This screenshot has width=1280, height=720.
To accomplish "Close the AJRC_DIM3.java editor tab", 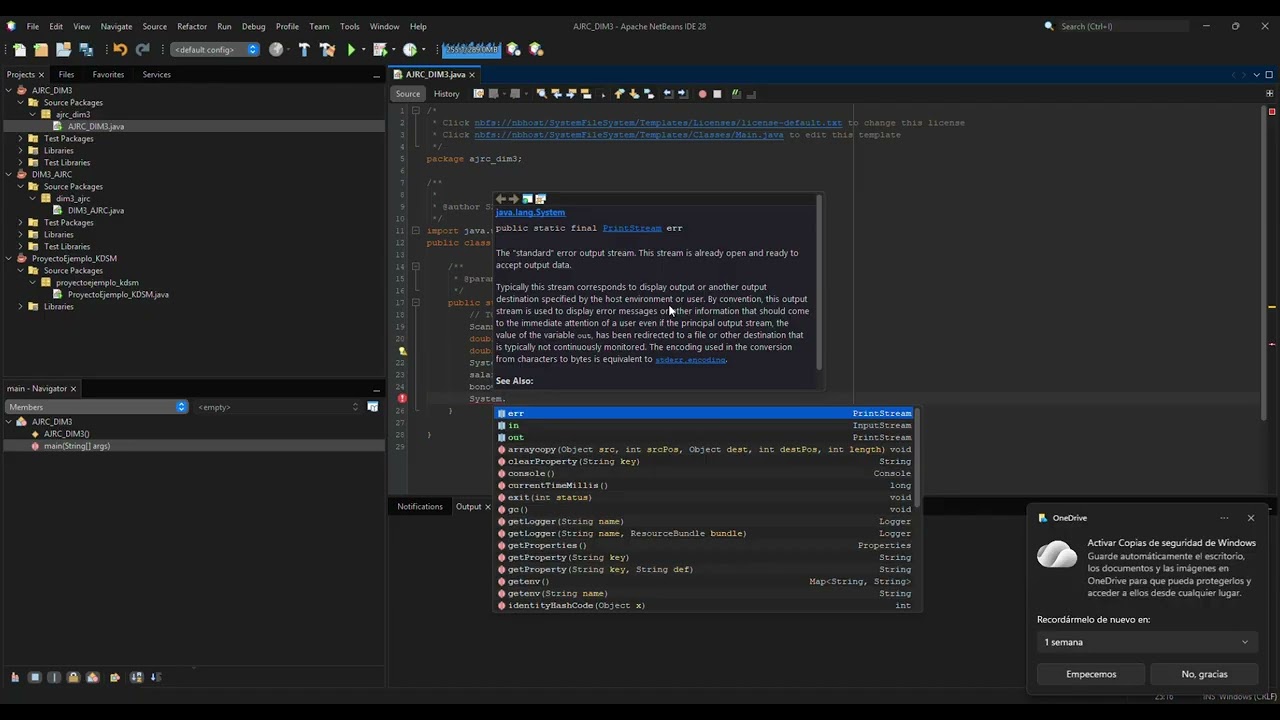I will click(472, 75).
